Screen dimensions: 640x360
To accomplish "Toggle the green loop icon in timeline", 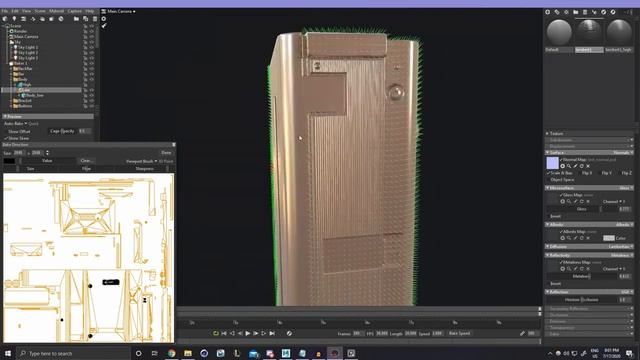I will click(x=216, y=333).
